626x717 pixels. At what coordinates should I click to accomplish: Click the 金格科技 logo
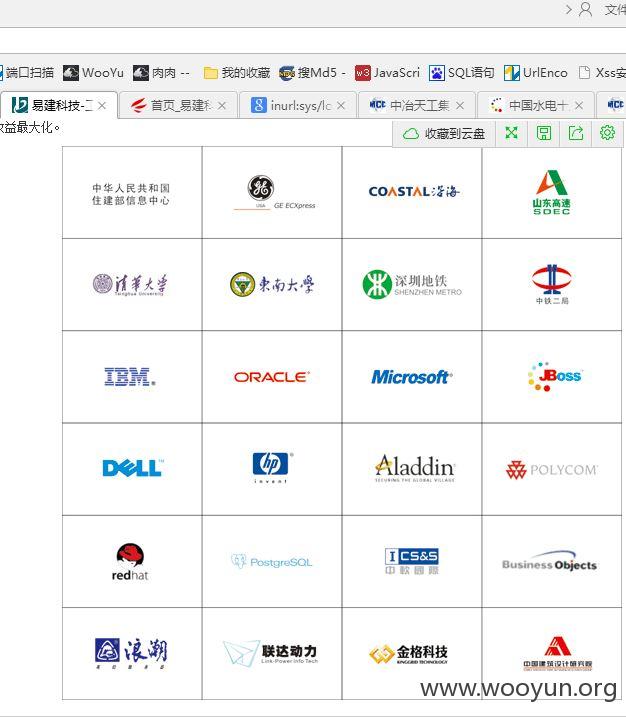(x=408, y=654)
